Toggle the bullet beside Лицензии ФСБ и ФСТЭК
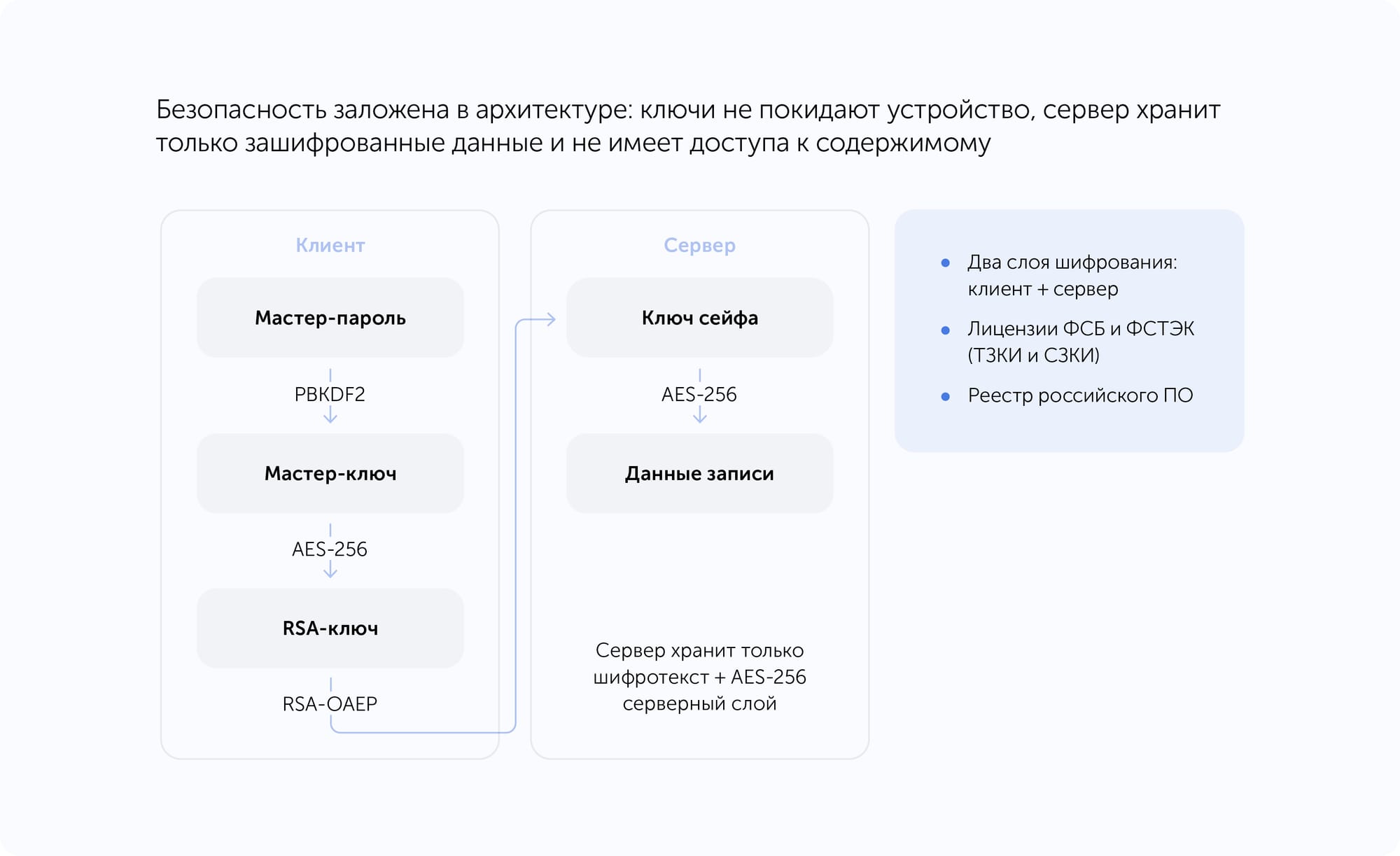This screenshot has height=856, width=1400. (944, 329)
